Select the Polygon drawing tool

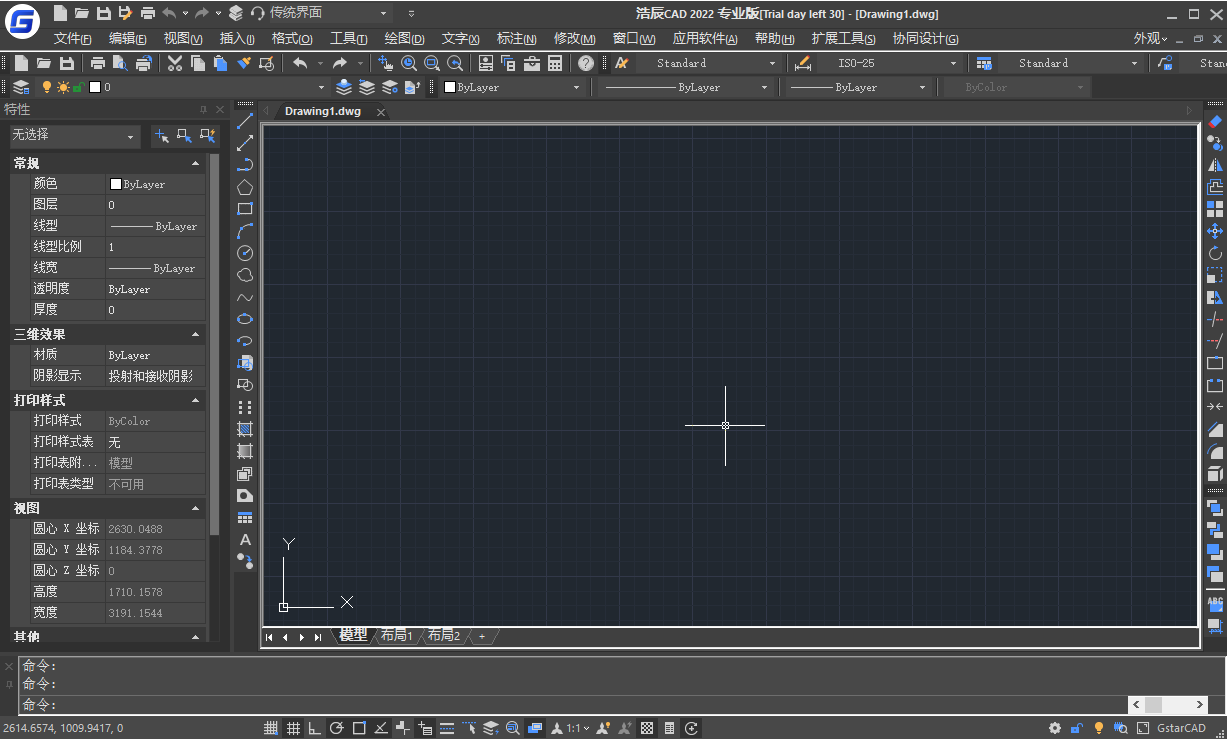(245, 187)
